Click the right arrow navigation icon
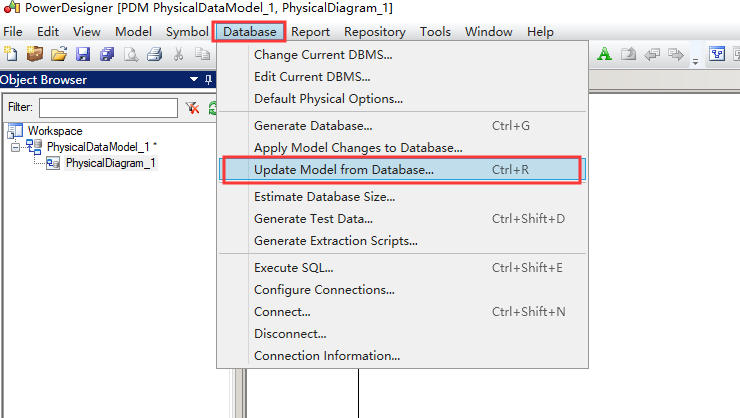740x418 pixels. 676,54
